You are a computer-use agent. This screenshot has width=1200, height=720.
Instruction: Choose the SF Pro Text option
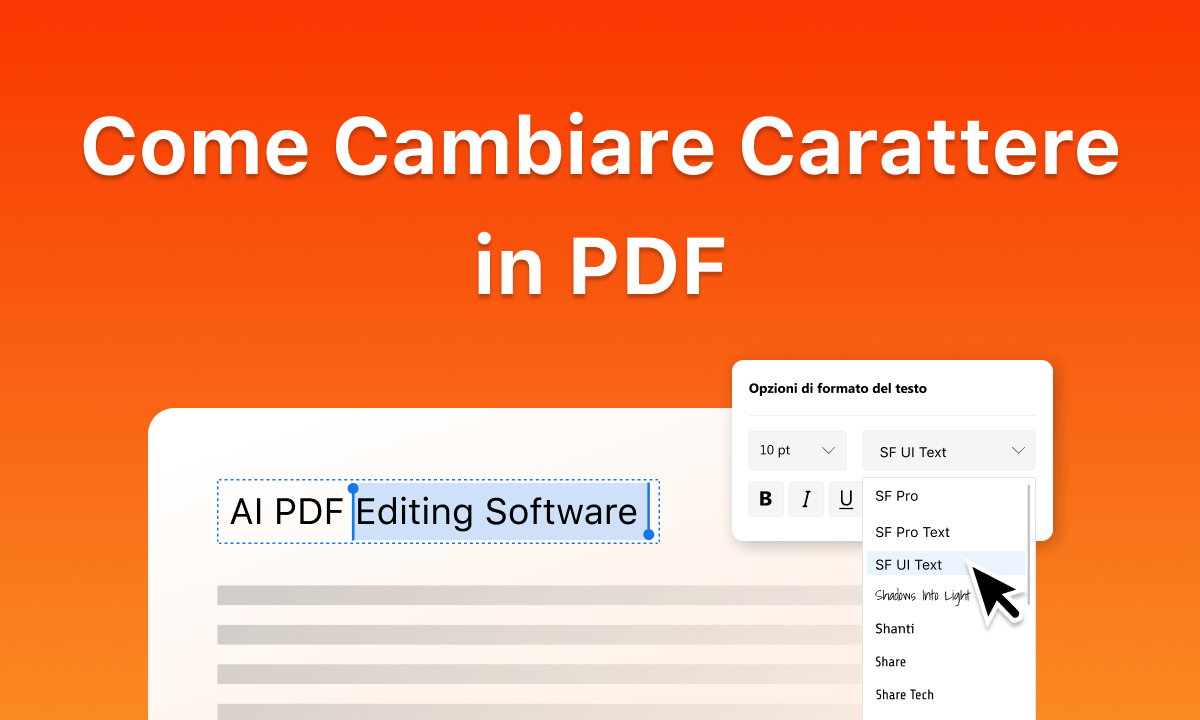coord(910,532)
